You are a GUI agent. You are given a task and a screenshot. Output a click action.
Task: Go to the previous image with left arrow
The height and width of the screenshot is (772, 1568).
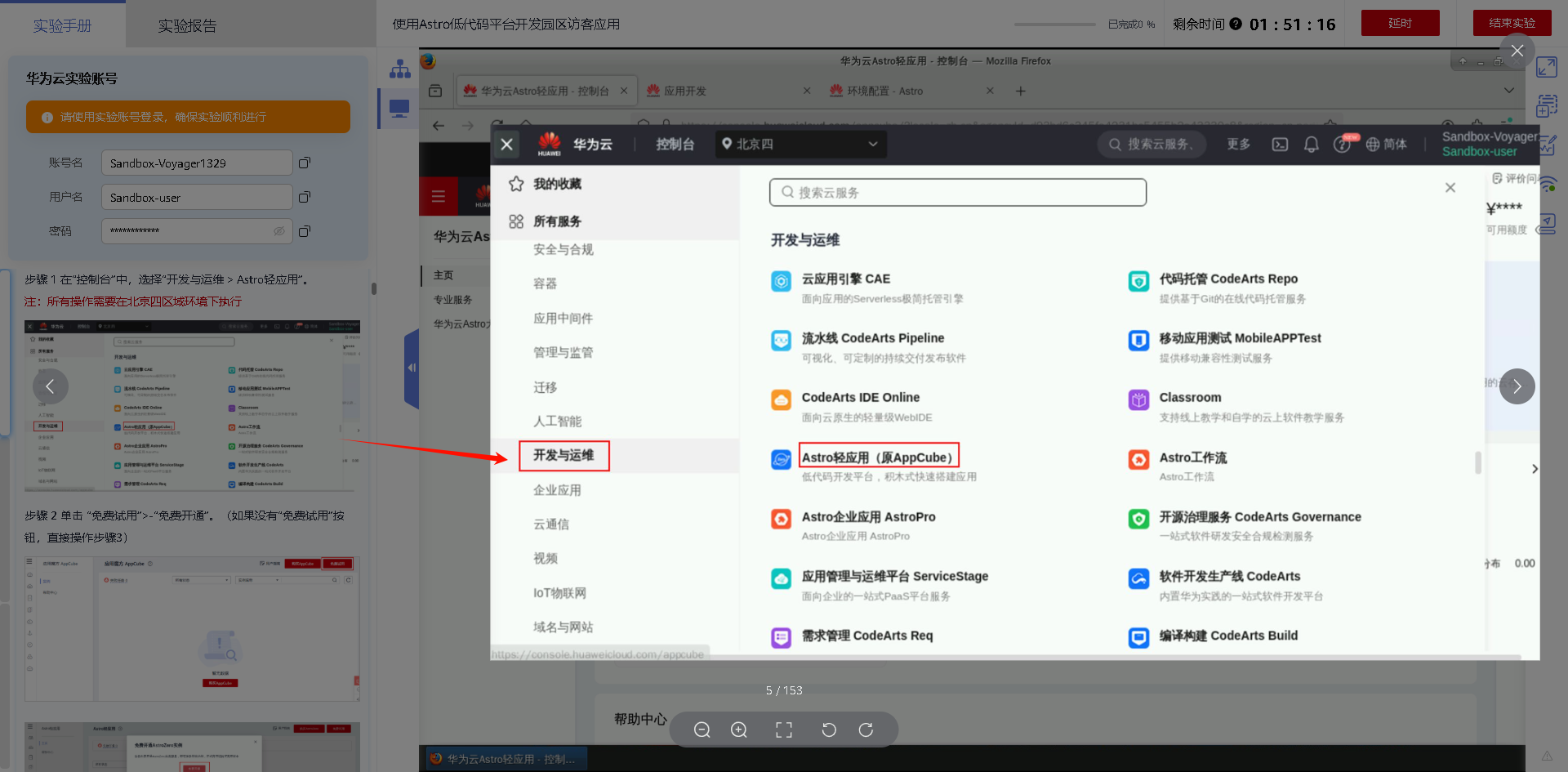tap(51, 386)
